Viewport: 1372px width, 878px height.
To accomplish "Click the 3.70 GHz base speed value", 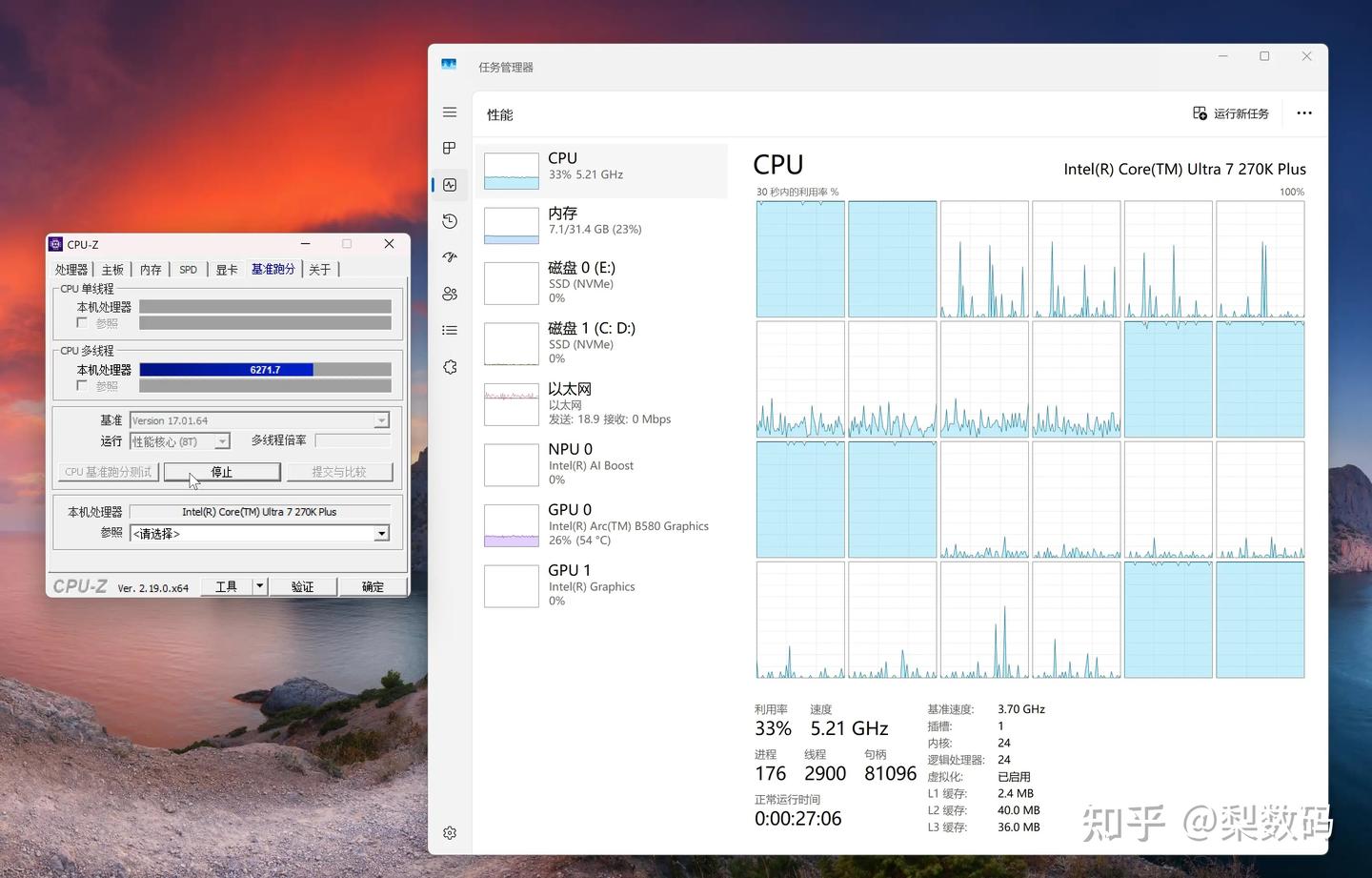I will [x=1021, y=709].
